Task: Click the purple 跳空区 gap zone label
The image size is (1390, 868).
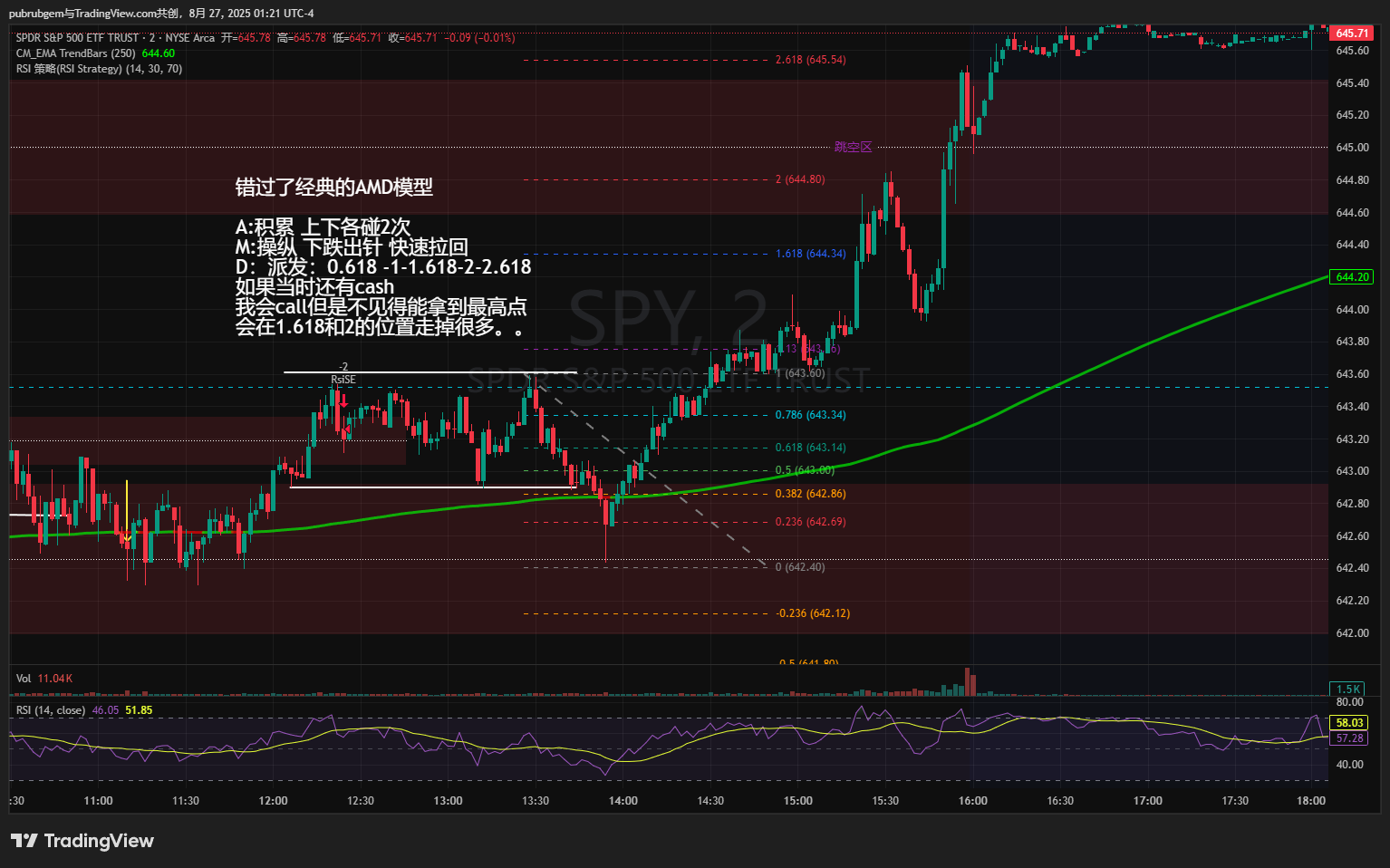Action: click(853, 147)
